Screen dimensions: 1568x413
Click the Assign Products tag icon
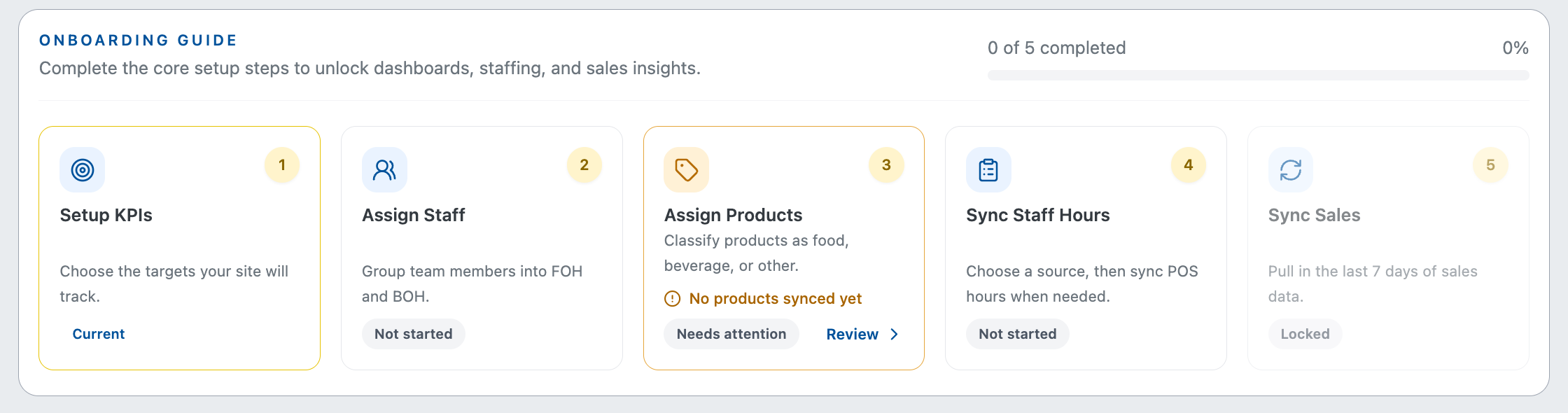(x=686, y=170)
